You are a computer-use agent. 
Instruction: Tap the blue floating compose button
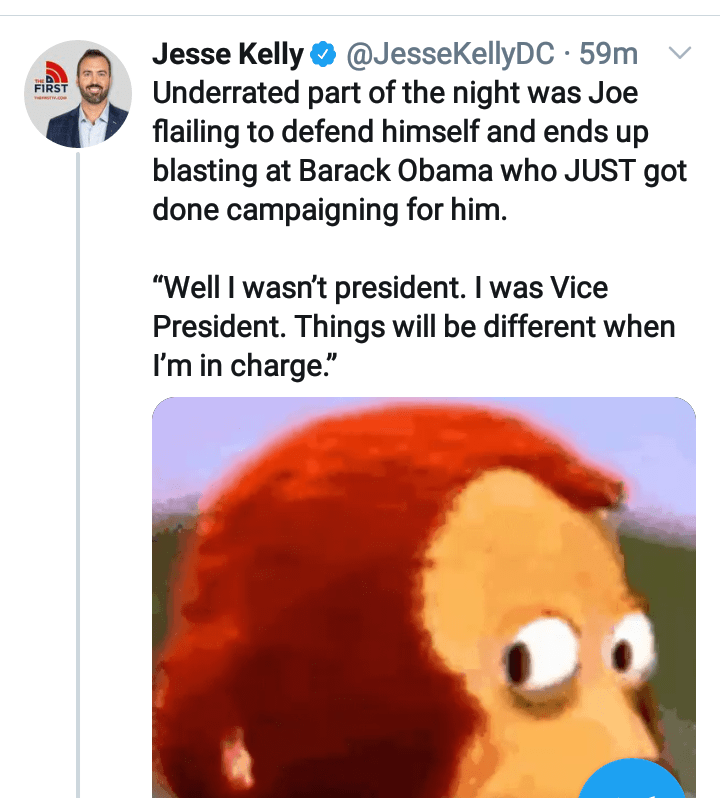[630, 782]
